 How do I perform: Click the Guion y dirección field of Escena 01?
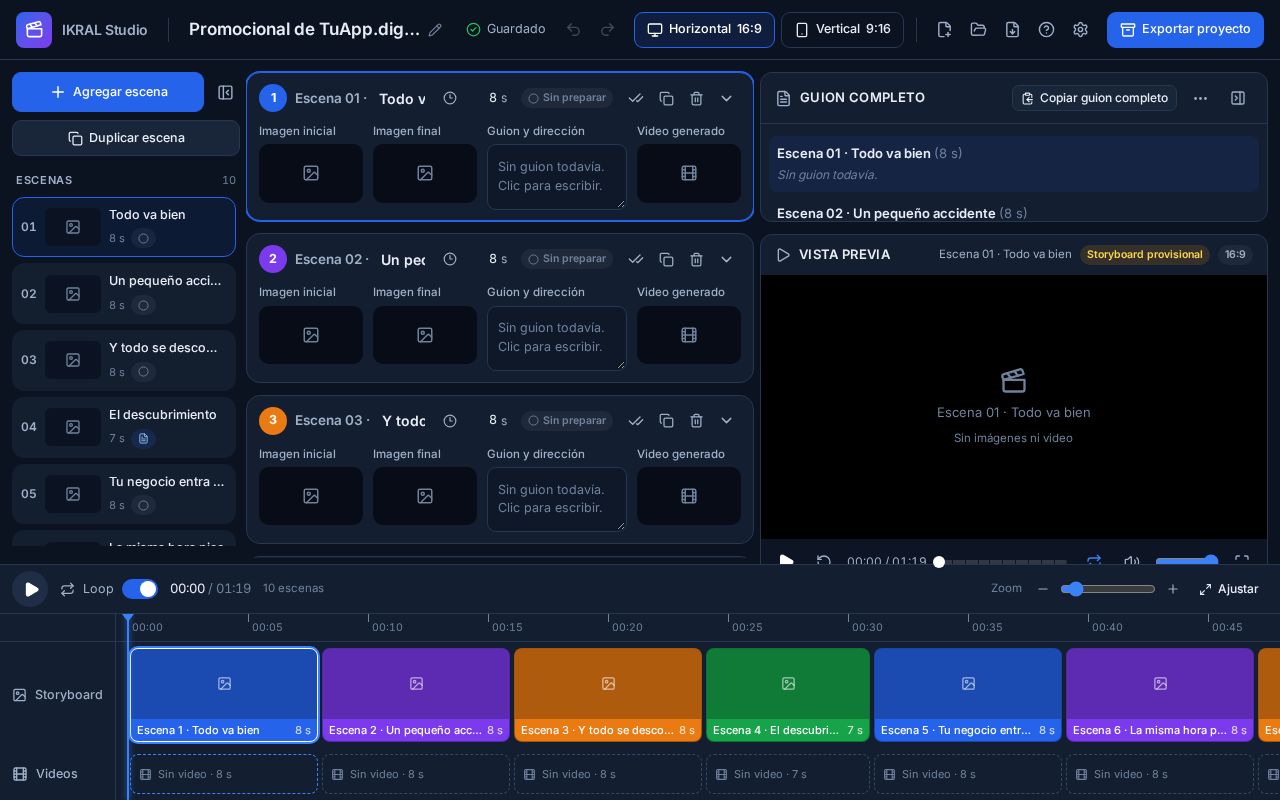point(557,177)
